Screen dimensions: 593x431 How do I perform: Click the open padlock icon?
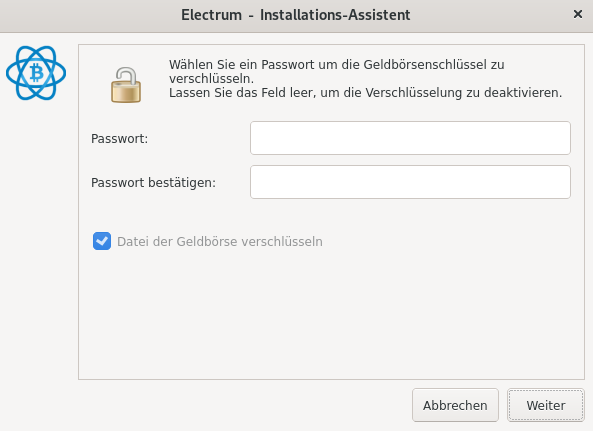tap(126, 85)
